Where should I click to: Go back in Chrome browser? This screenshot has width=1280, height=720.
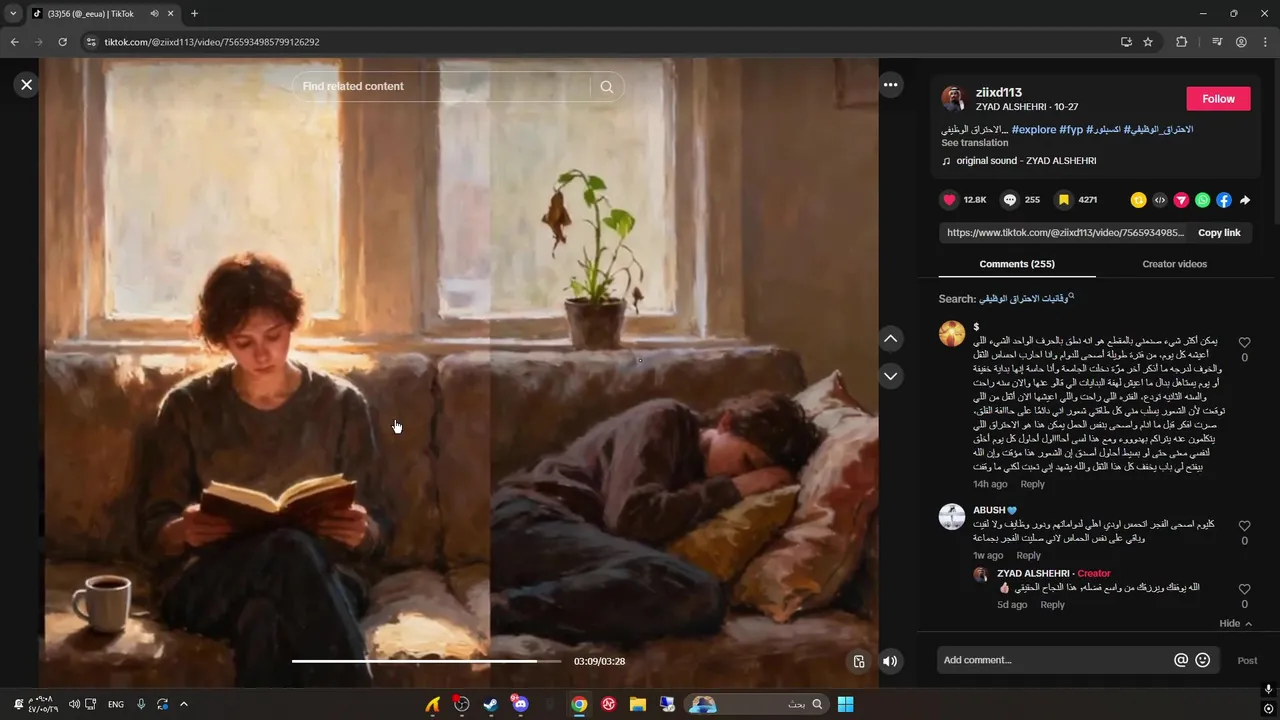click(14, 42)
